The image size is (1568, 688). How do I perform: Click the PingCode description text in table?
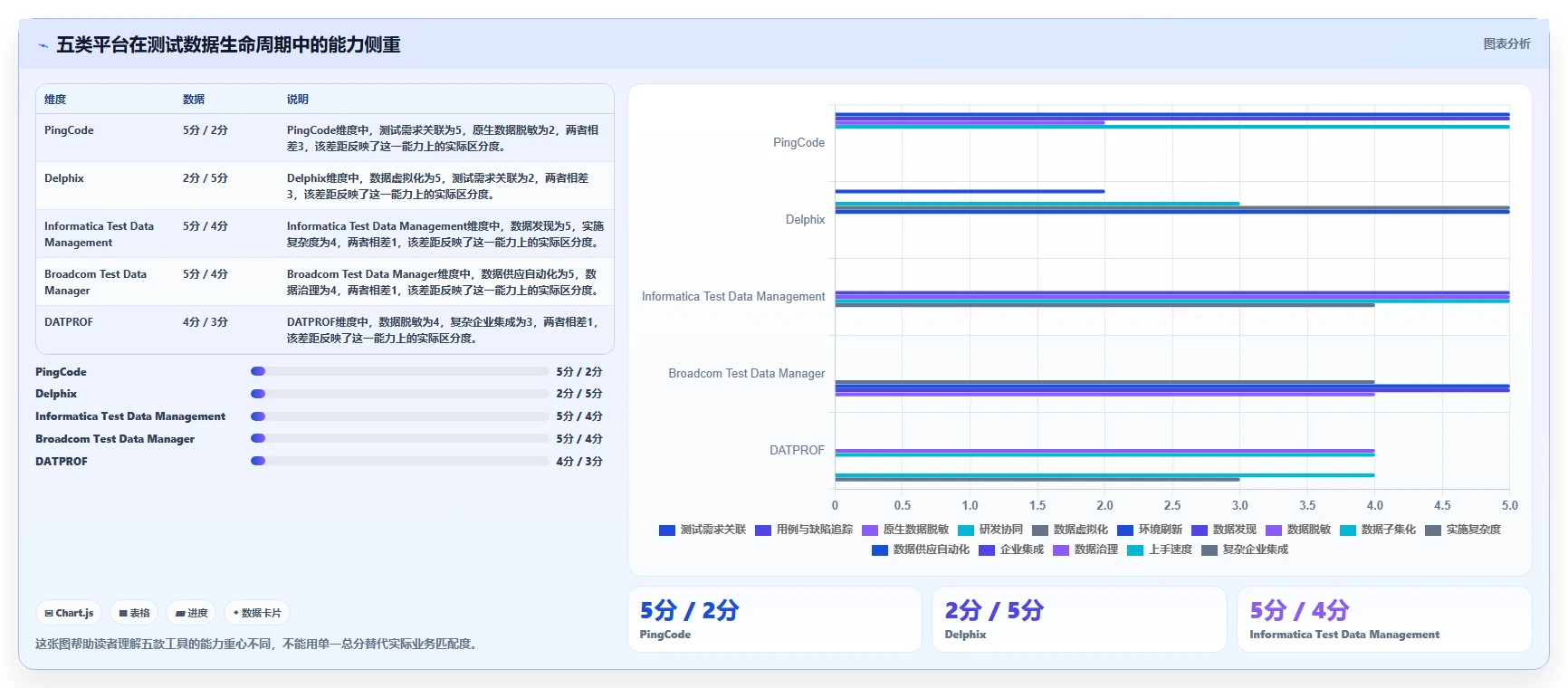pos(444,139)
